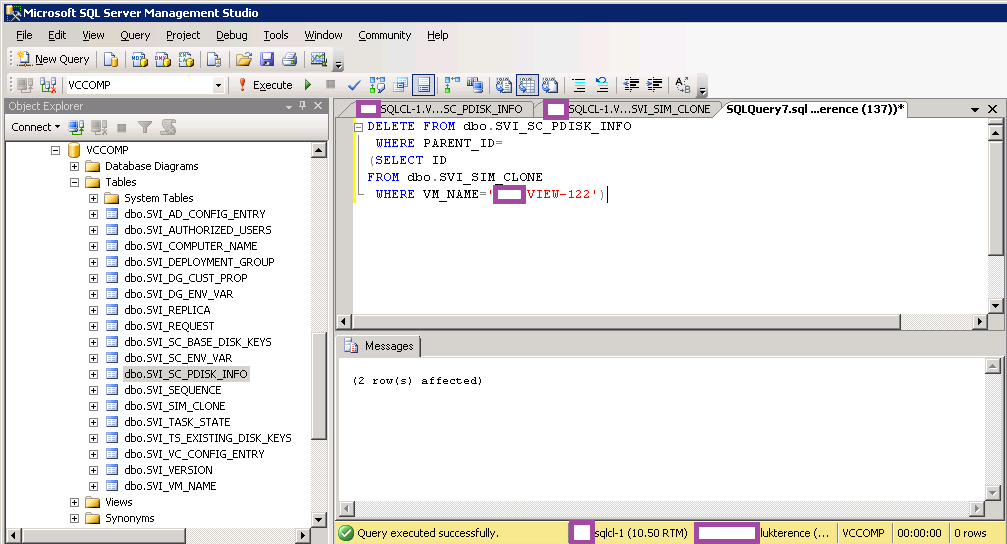Click the Execute query button
Screen dimensions: 1007x544
tap(264, 85)
